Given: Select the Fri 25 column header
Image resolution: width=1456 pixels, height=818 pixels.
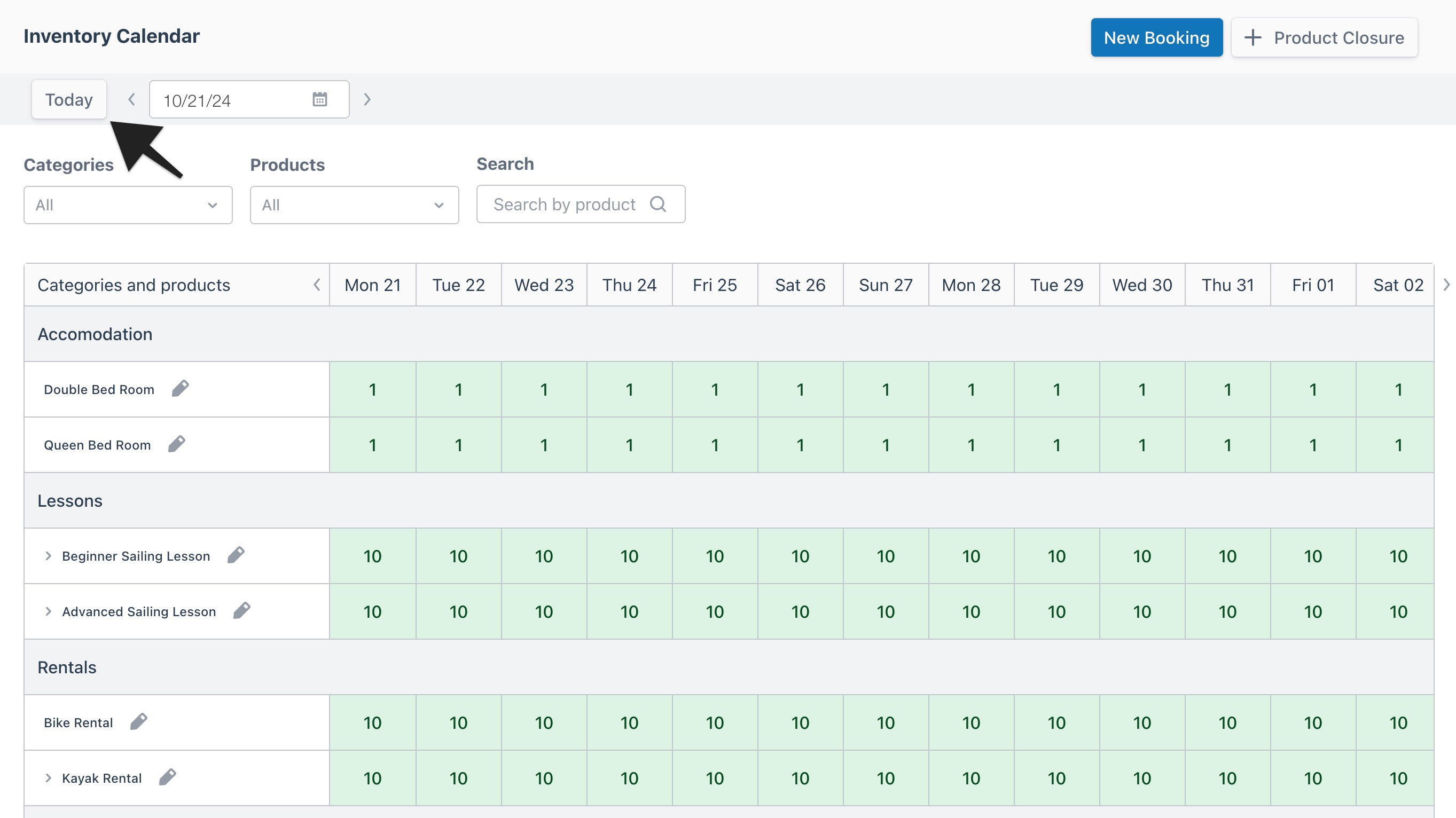Looking at the screenshot, I should (x=715, y=285).
